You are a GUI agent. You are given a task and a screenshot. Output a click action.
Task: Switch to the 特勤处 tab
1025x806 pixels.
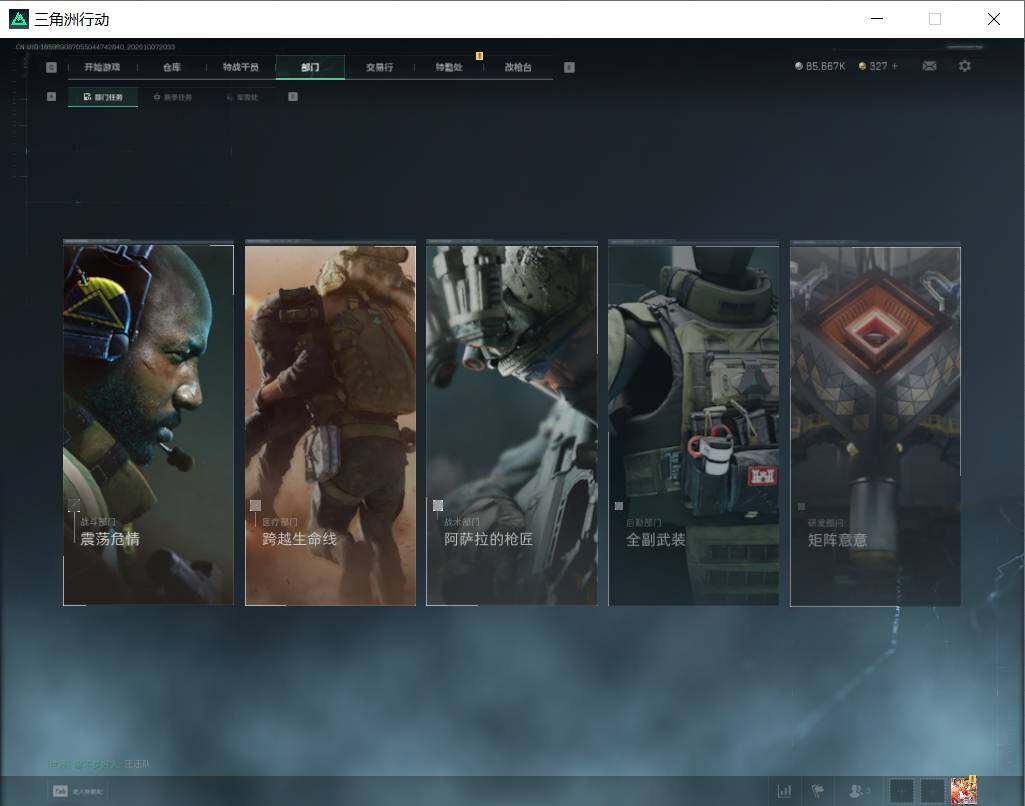pos(449,67)
